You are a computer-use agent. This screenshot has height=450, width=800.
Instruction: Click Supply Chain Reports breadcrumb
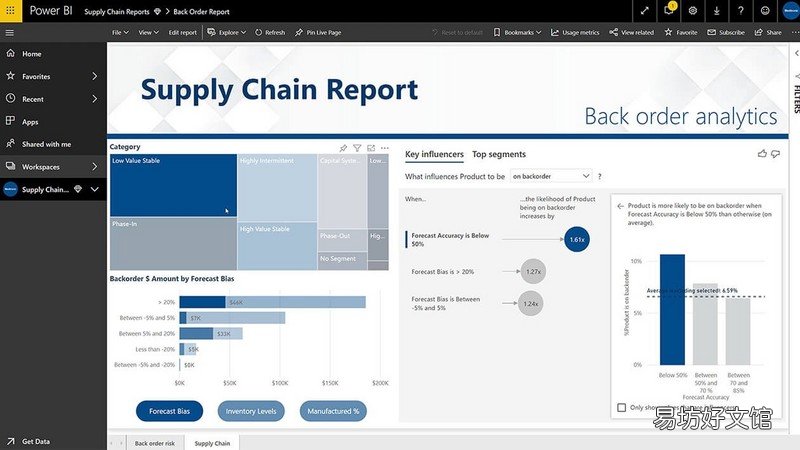pos(117,11)
